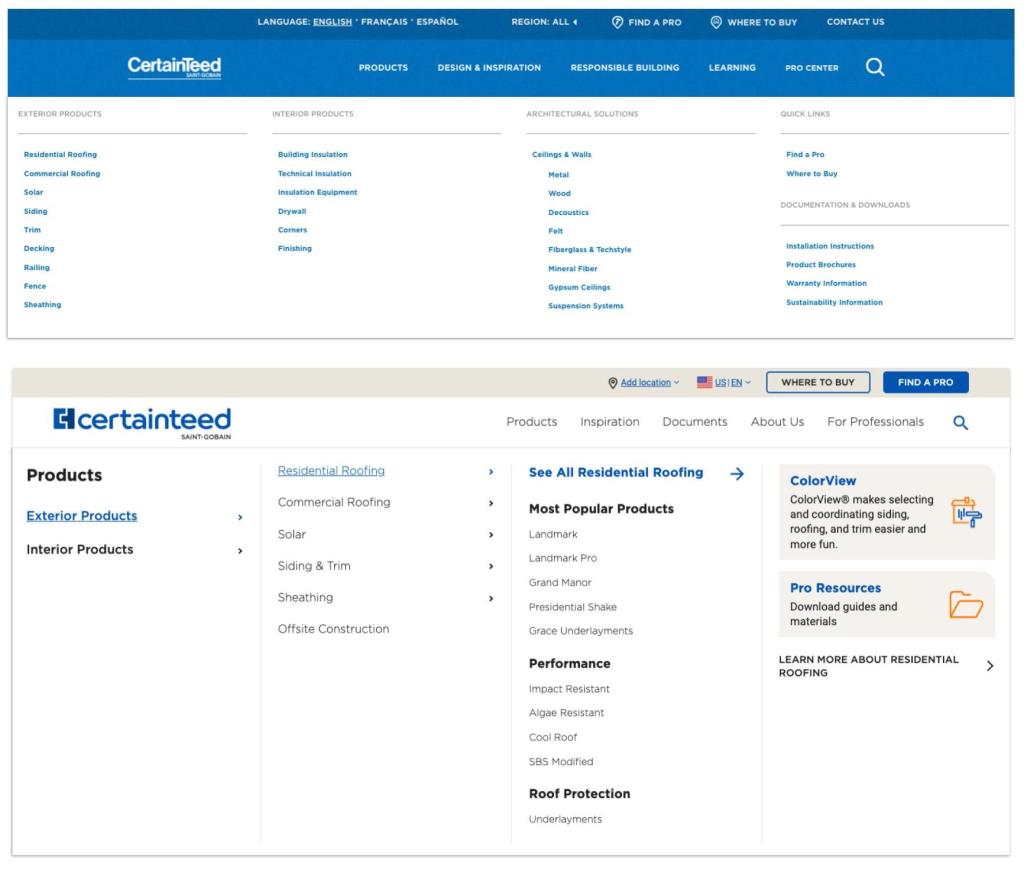Click See All Residential Roofing heading
This screenshot has width=1024, height=869.
[615, 473]
